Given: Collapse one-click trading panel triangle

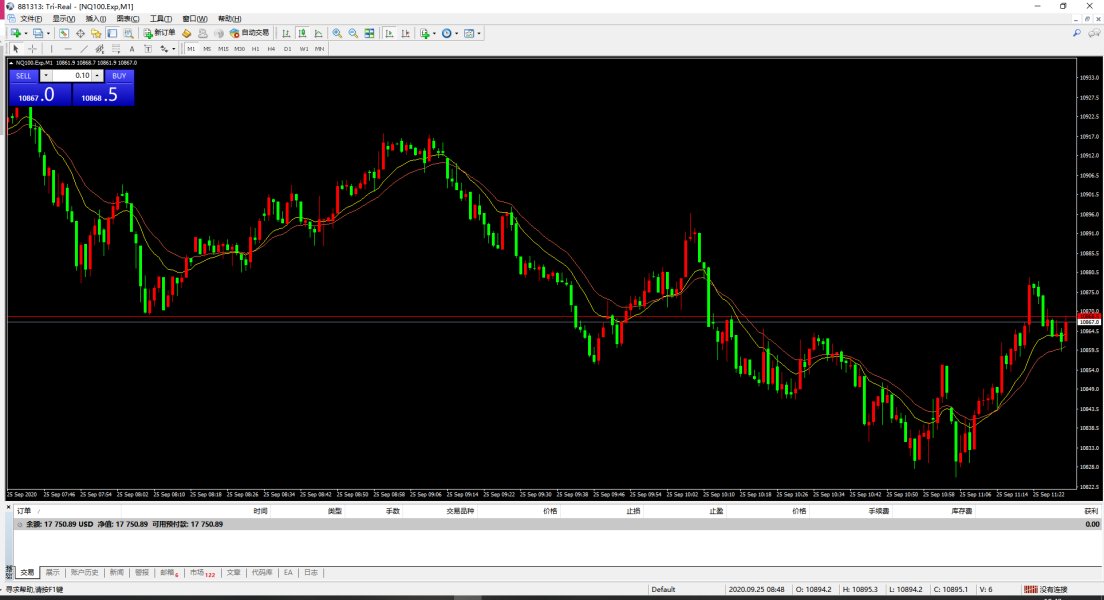Looking at the screenshot, I should tap(11, 63).
